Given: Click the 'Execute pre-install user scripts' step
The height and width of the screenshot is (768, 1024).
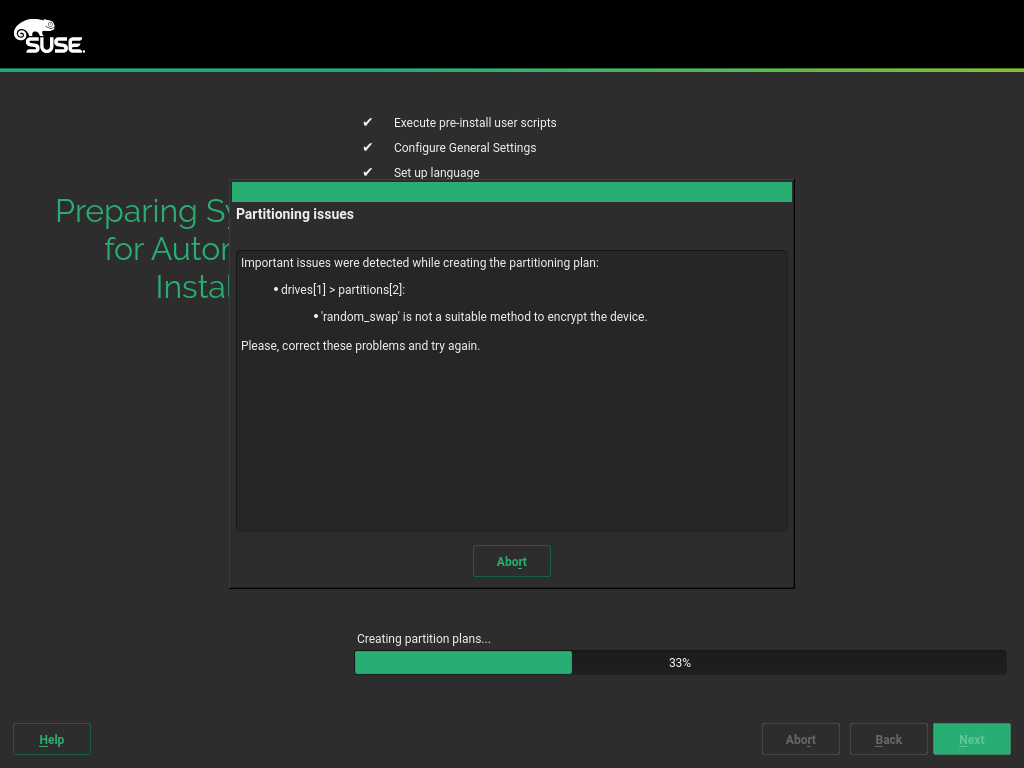Looking at the screenshot, I should point(475,123).
